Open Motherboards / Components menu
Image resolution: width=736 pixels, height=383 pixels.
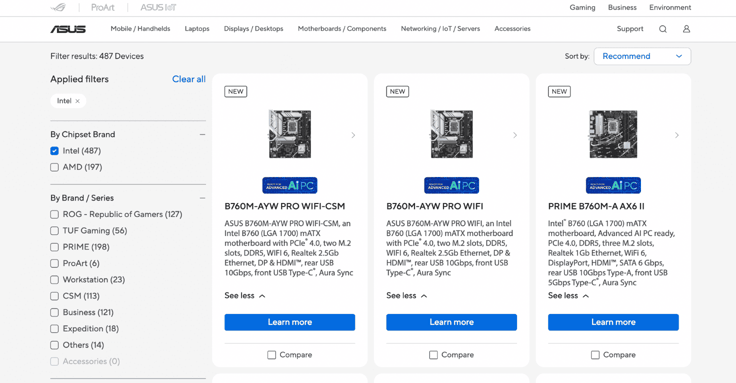click(342, 29)
